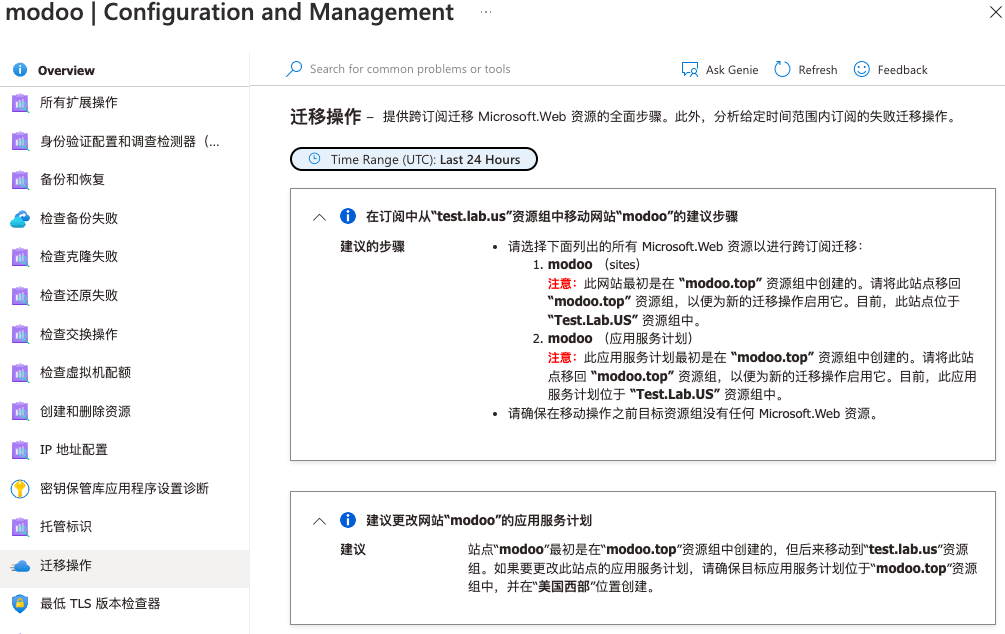
Task: Click the 所有扩展操作 sidebar icon
Action: point(20,103)
